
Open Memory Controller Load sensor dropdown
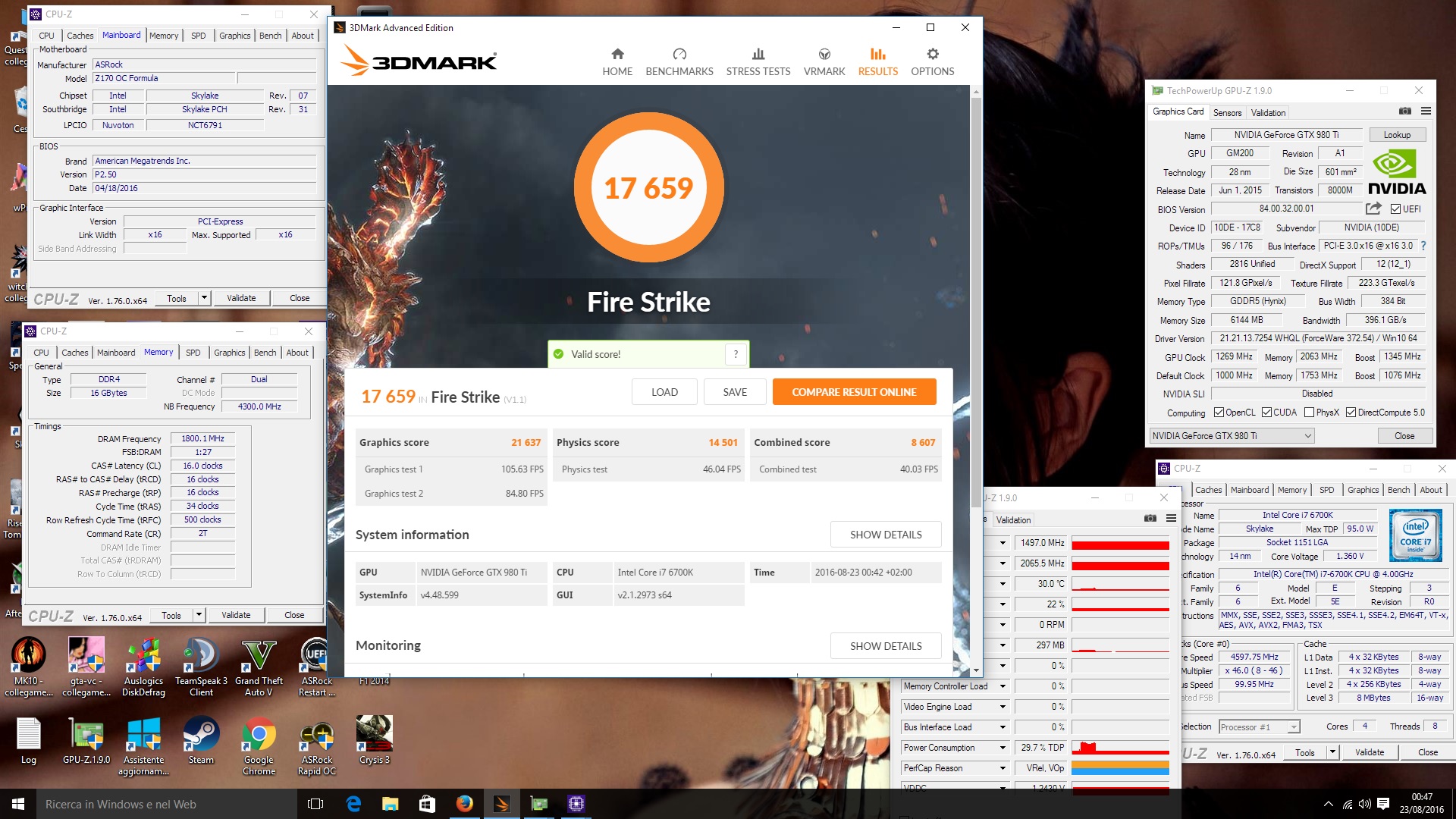(1003, 686)
